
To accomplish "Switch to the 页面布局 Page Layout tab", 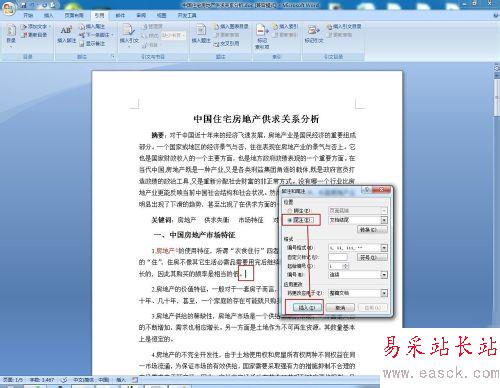I will [x=74, y=15].
